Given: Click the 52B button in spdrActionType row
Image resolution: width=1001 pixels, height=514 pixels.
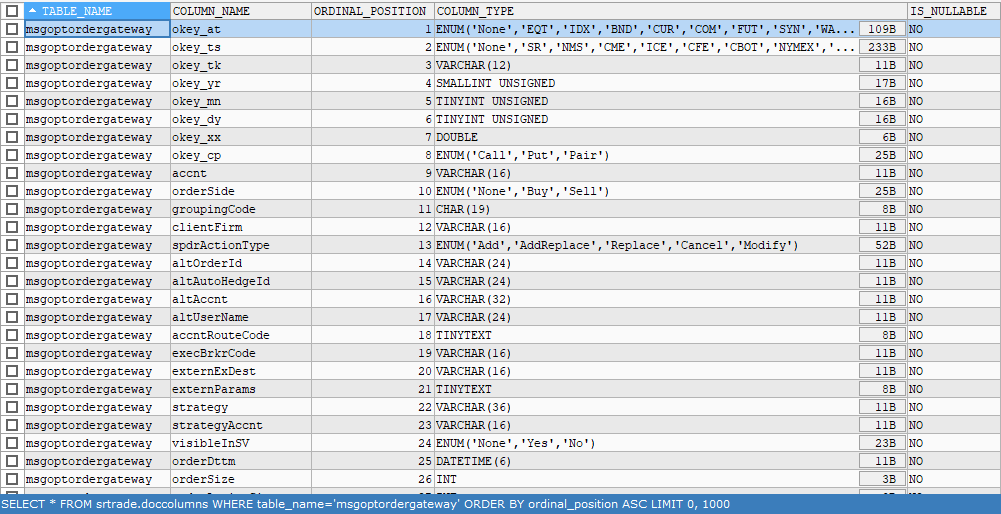Looking at the screenshot, I should pos(883,245).
